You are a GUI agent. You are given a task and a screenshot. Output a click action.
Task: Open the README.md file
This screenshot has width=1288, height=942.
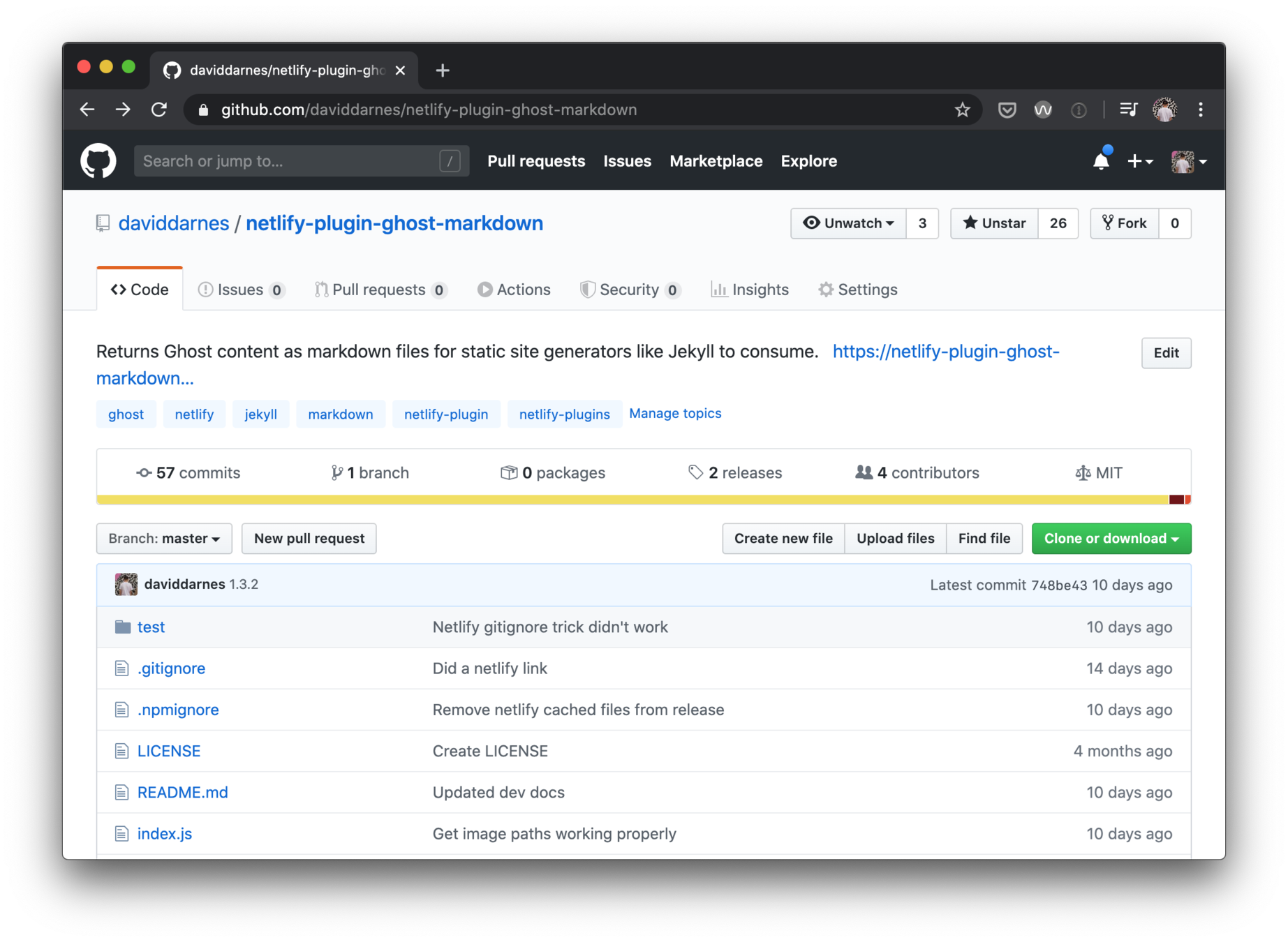click(182, 792)
